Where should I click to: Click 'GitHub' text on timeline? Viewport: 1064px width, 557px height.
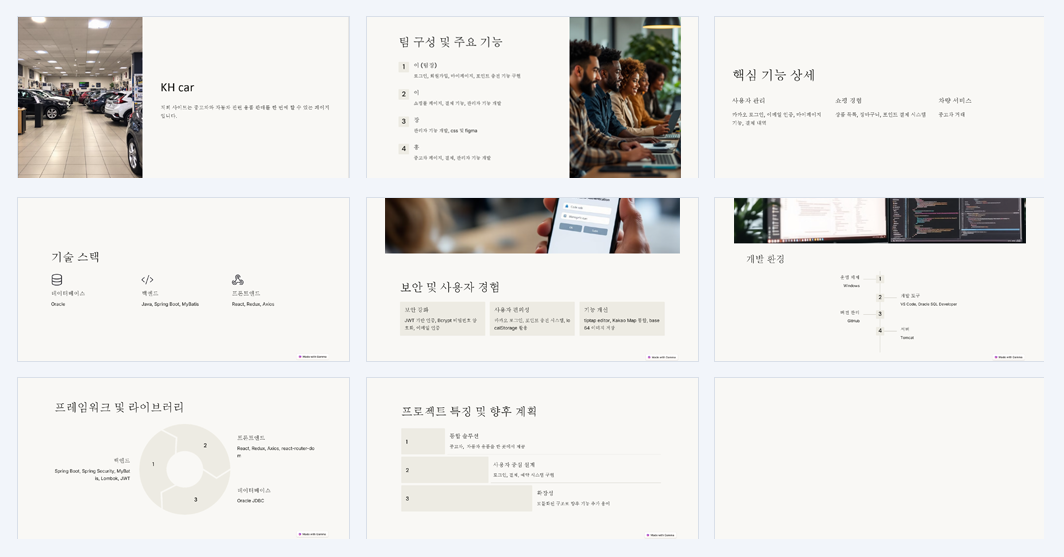tap(853, 321)
